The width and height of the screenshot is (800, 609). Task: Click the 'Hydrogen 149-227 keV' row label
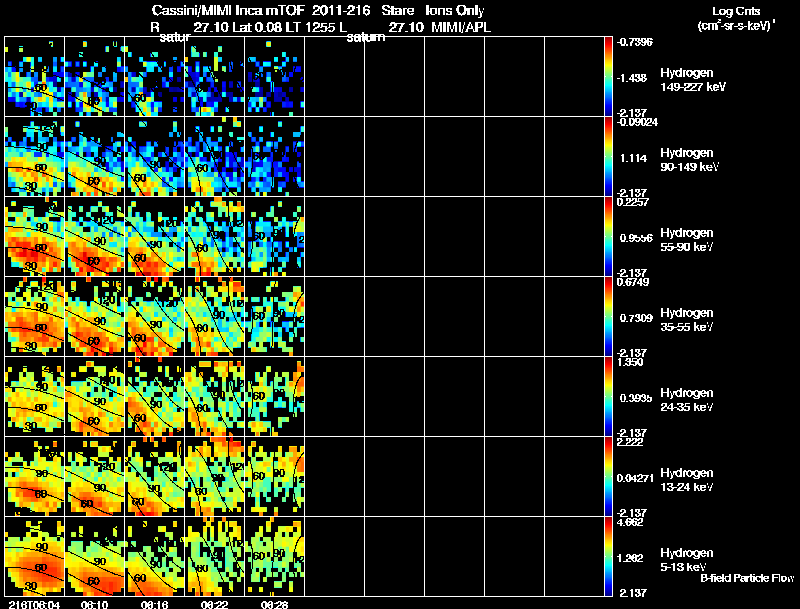coord(693,80)
